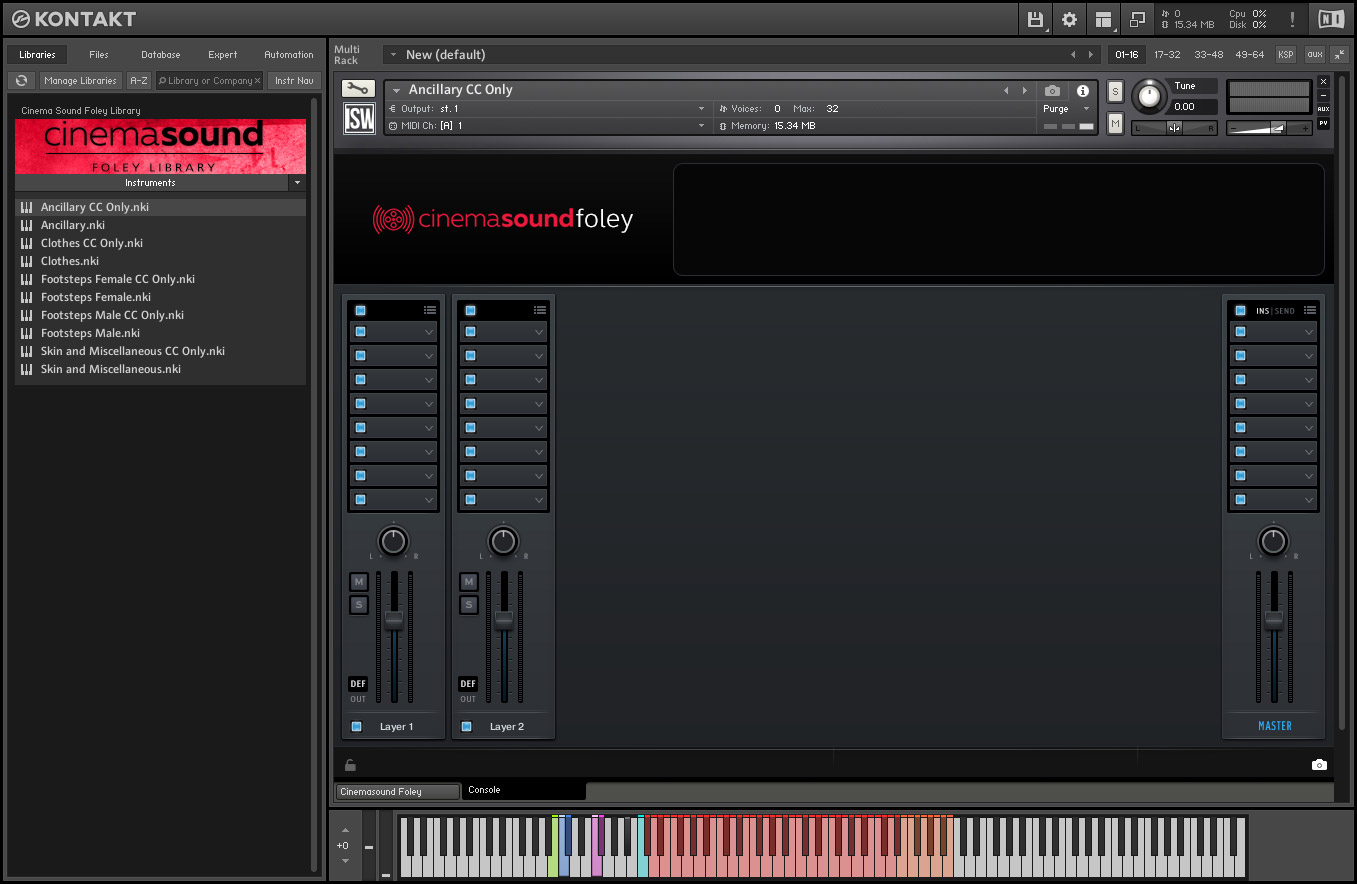Click the padlock icon below the mixer
Screen dimensions: 1357x884
(350, 765)
